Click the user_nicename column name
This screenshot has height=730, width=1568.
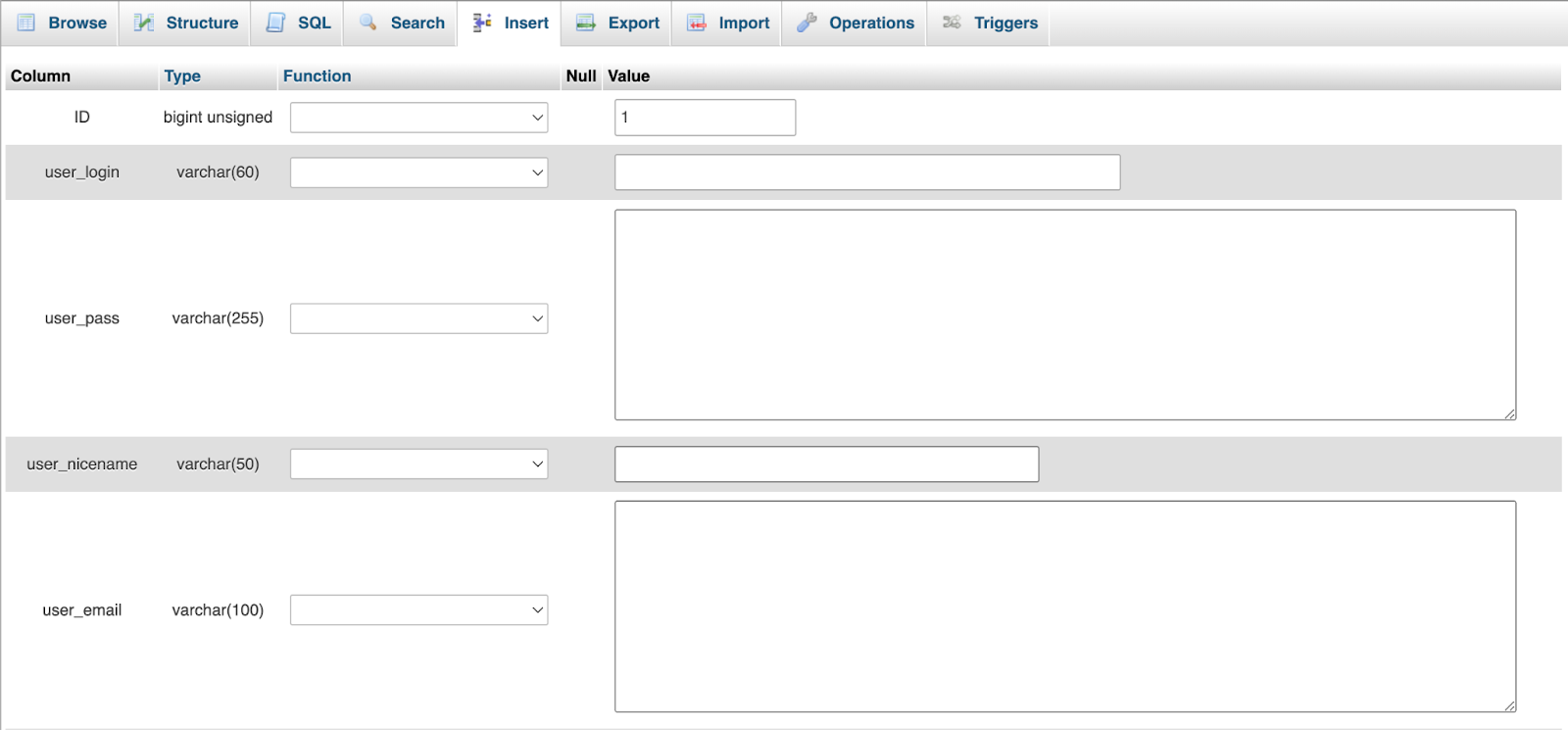82,464
